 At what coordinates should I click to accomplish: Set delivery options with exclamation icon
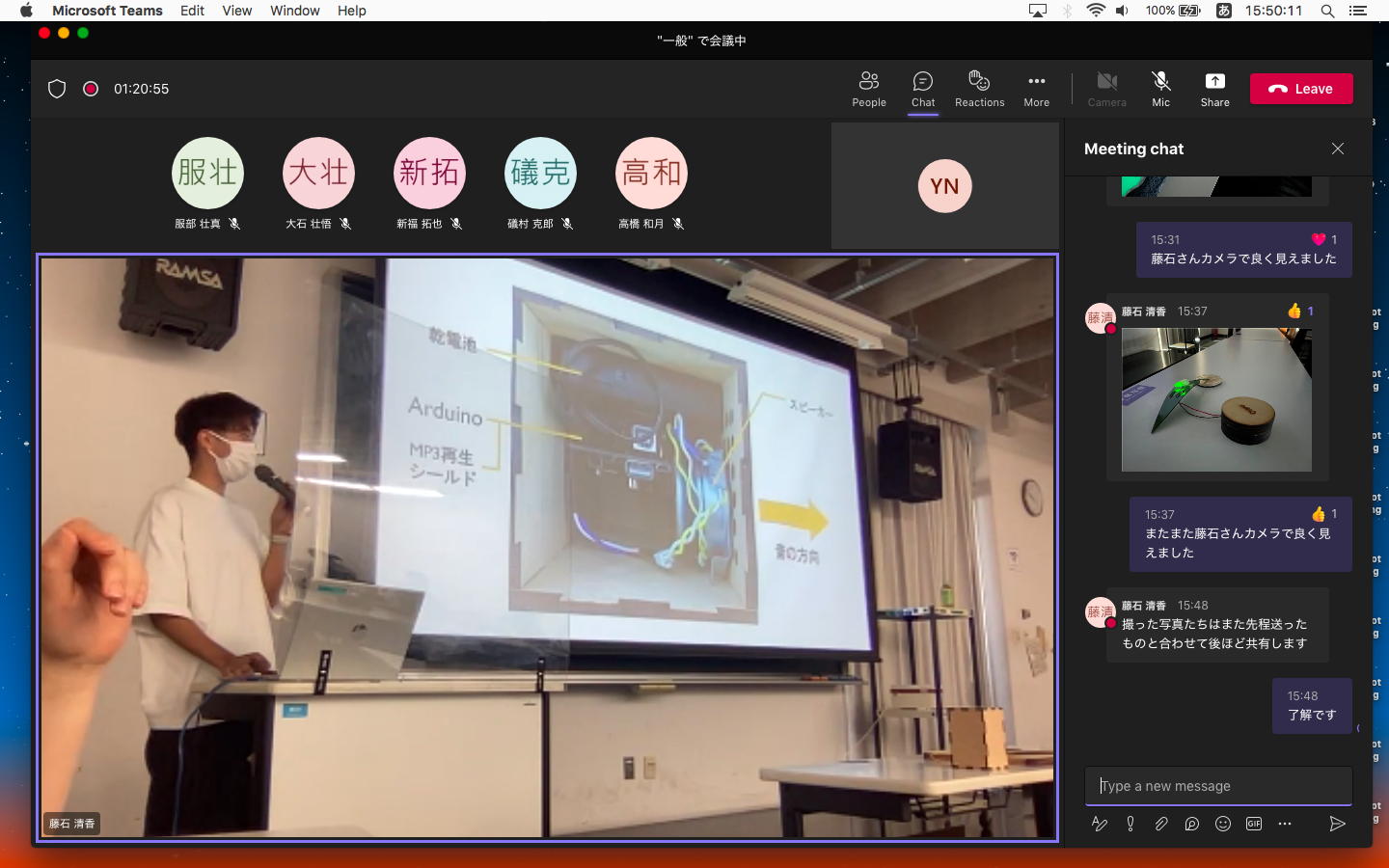point(1130,824)
